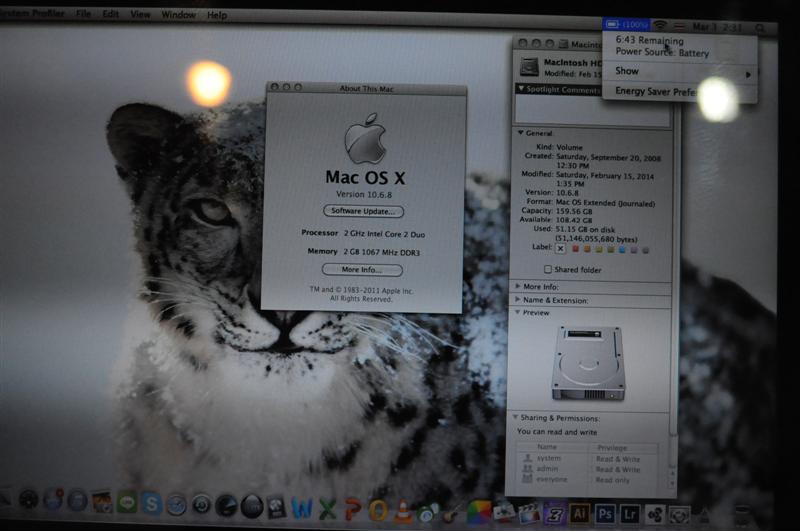800x531 pixels.
Task: Apply the orange label color
Action: pos(587,249)
